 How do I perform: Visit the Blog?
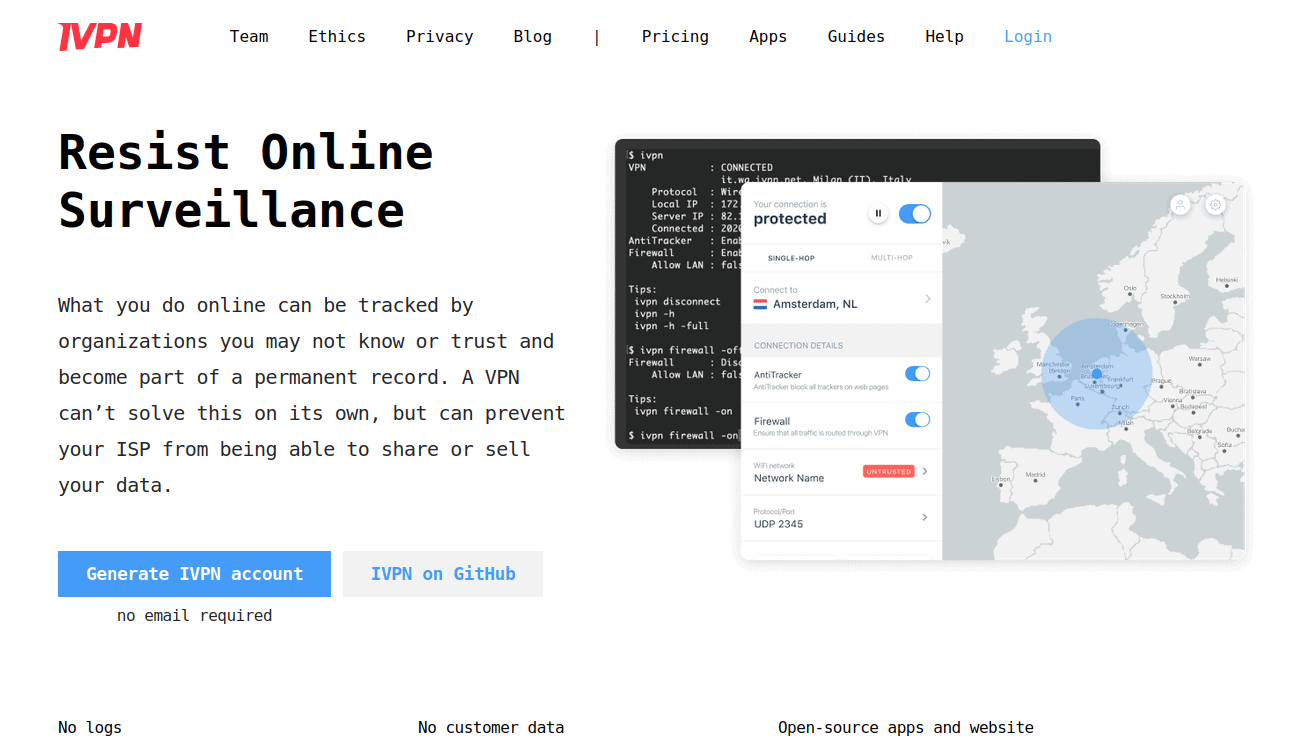(x=532, y=36)
